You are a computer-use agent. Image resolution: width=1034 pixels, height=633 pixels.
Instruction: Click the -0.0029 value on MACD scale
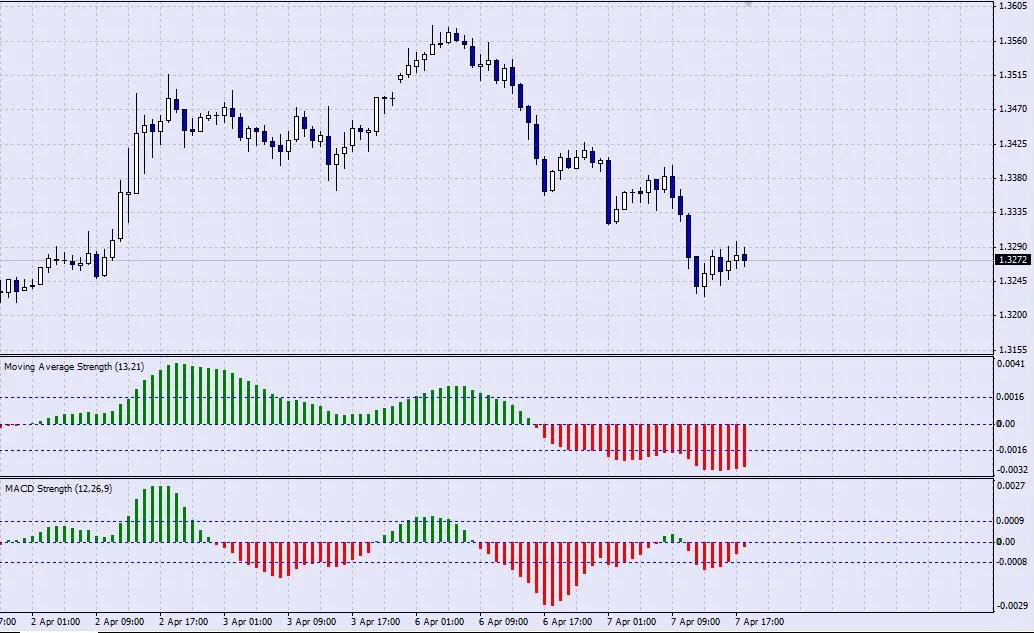(1012, 606)
